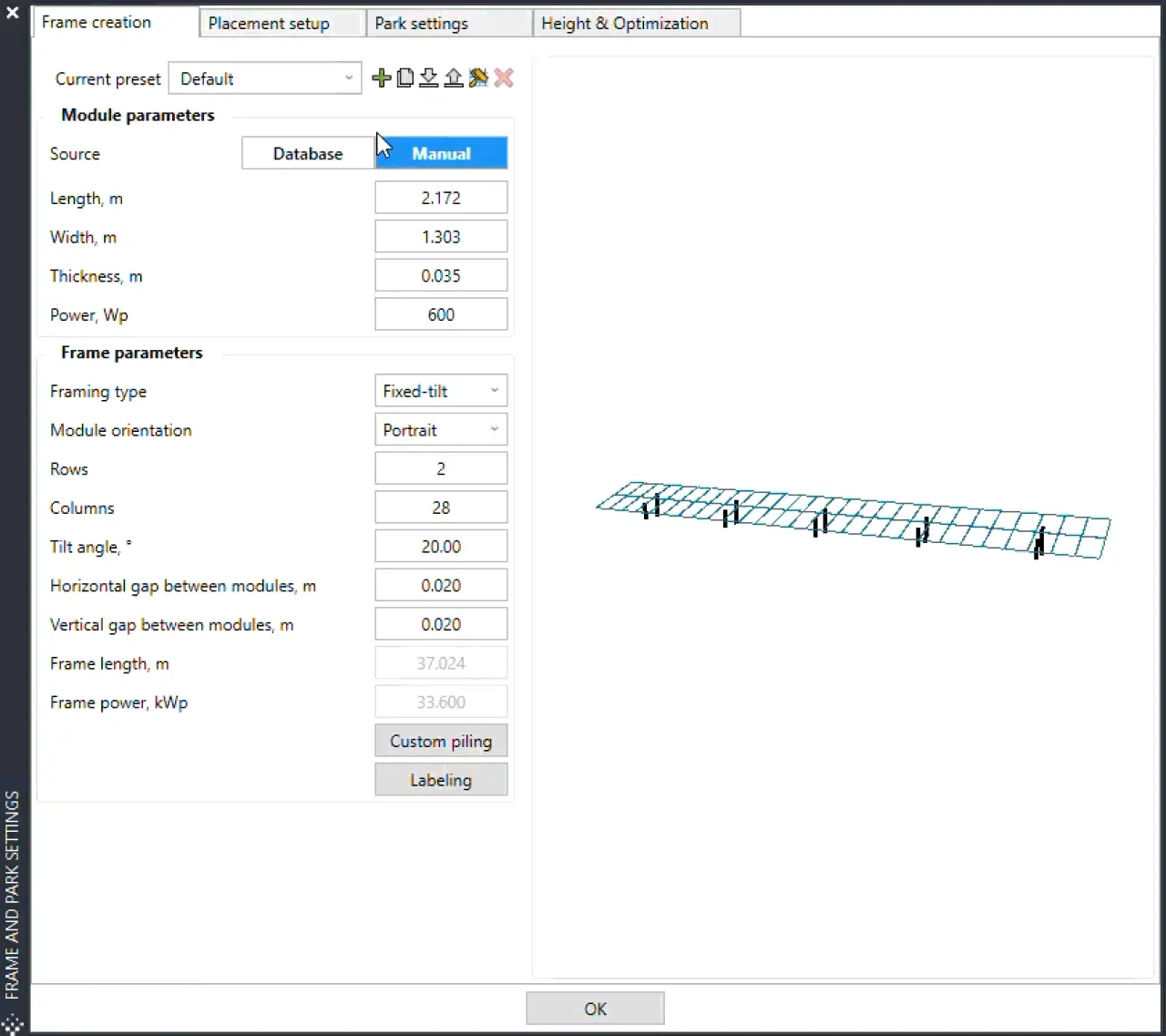This screenshot has height=1036, width=1166.
Task: Delete the preset with the red X icon
Action: pos(504,78)
